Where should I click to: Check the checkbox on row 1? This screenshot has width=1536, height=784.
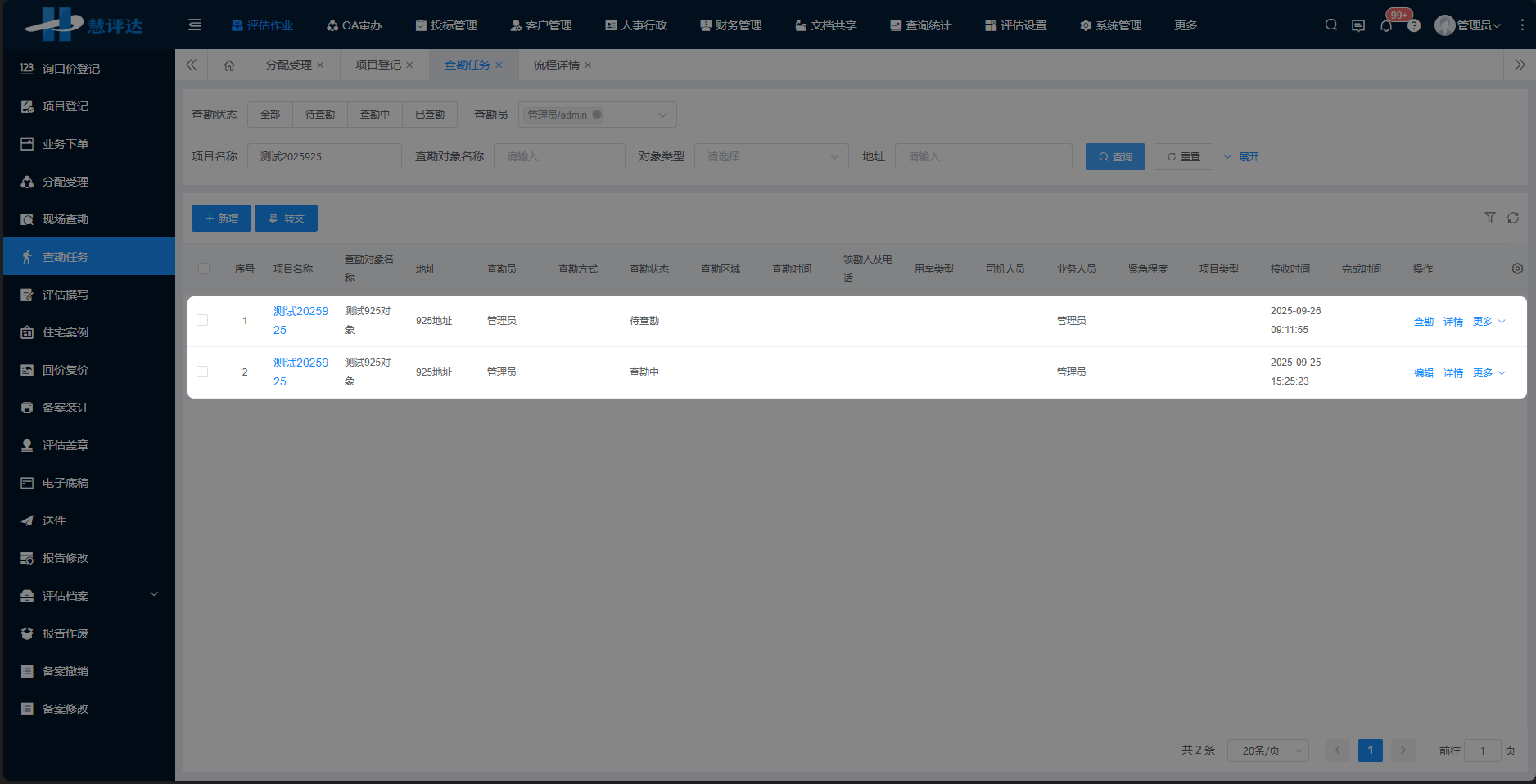pos(202,320)
